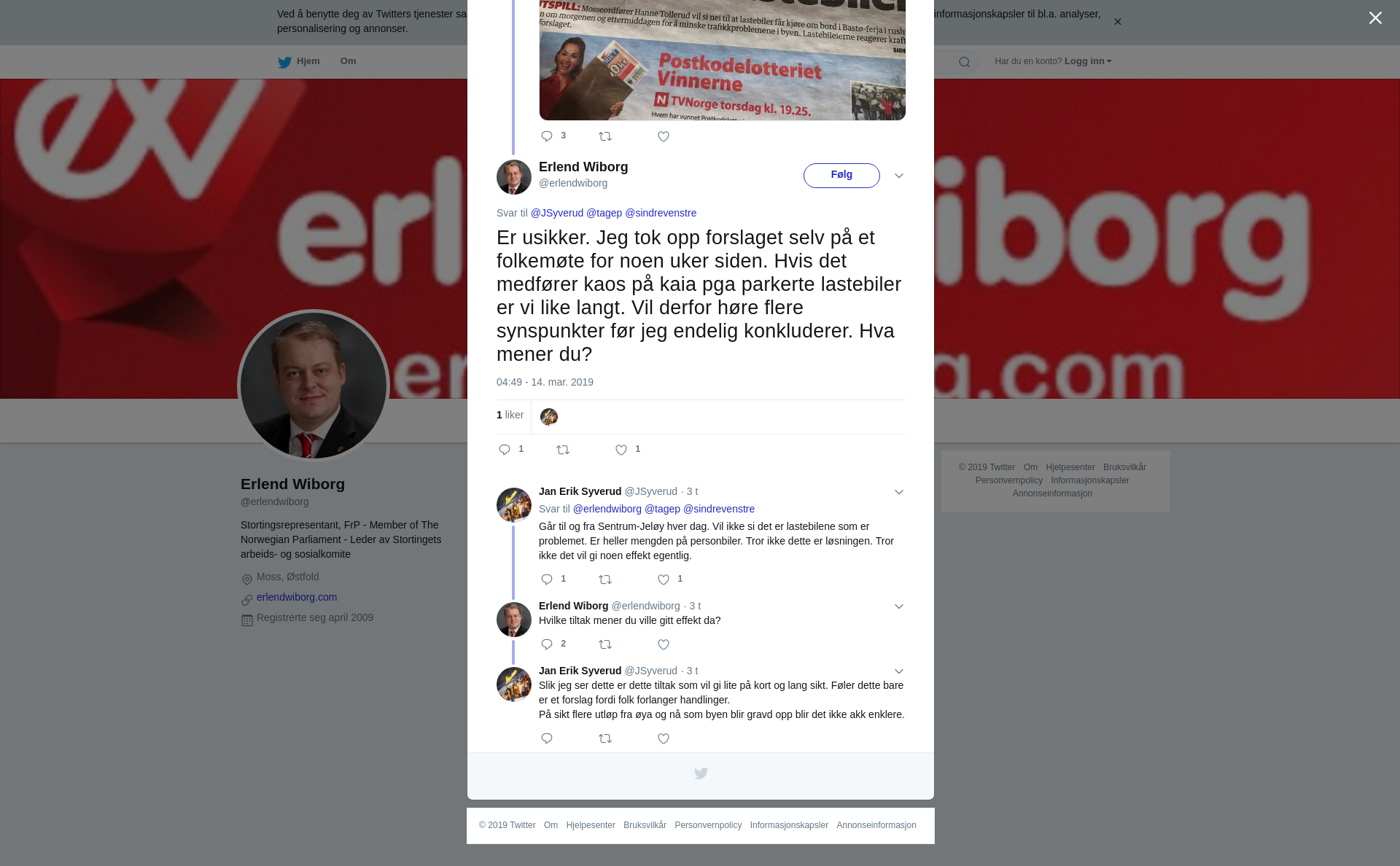
Task: Open erlendwiborg.com link
Action: [x=297, y=597]
